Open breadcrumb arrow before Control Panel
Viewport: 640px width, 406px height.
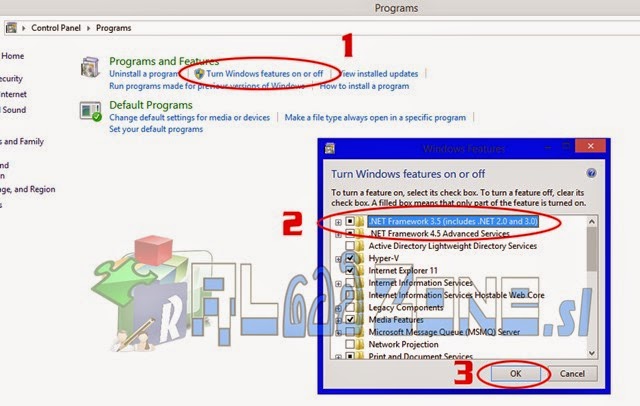(24, 28)
